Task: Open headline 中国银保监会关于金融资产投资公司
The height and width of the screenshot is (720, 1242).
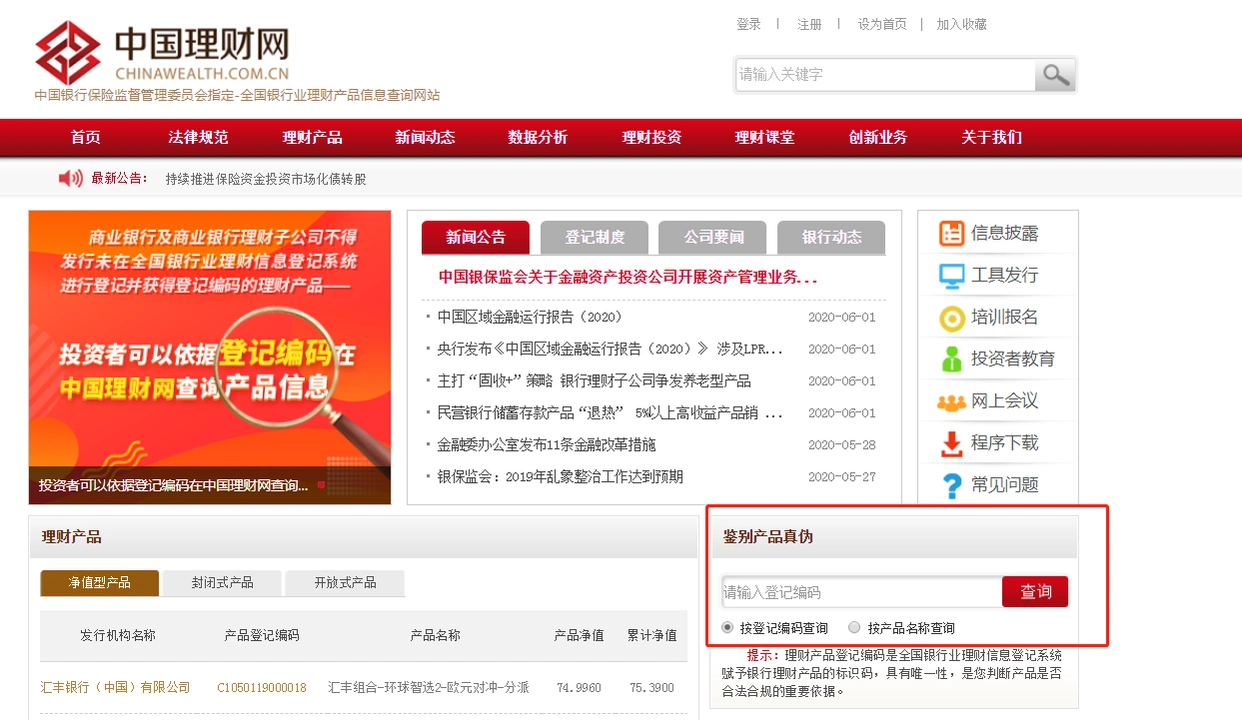Action: [628, 278]
